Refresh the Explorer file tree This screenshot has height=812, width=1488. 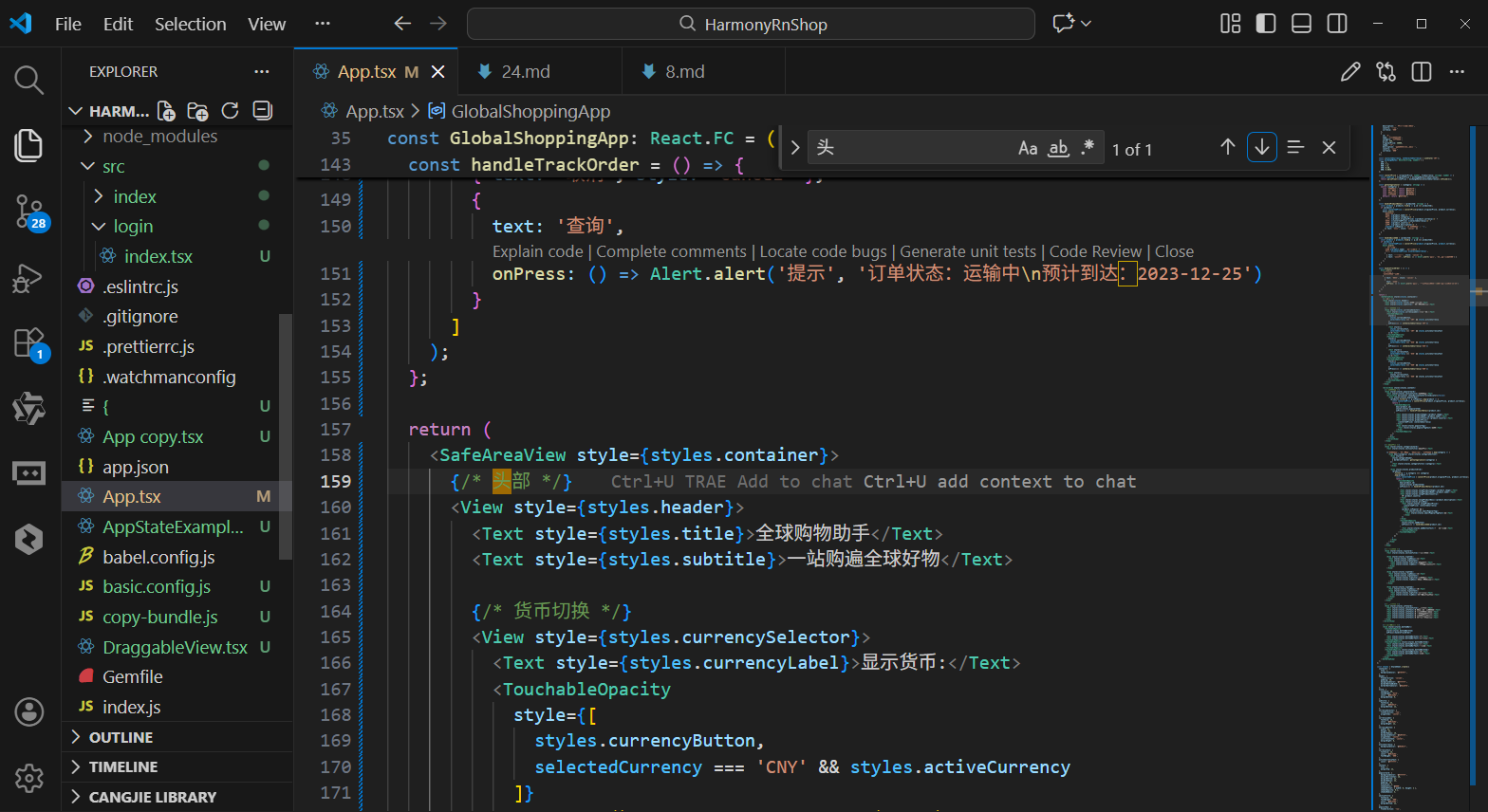pyautogui.click(x=230, y=111)
